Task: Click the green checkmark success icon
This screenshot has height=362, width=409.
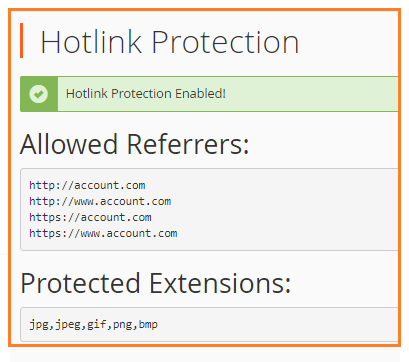Action: pos(39,94)
